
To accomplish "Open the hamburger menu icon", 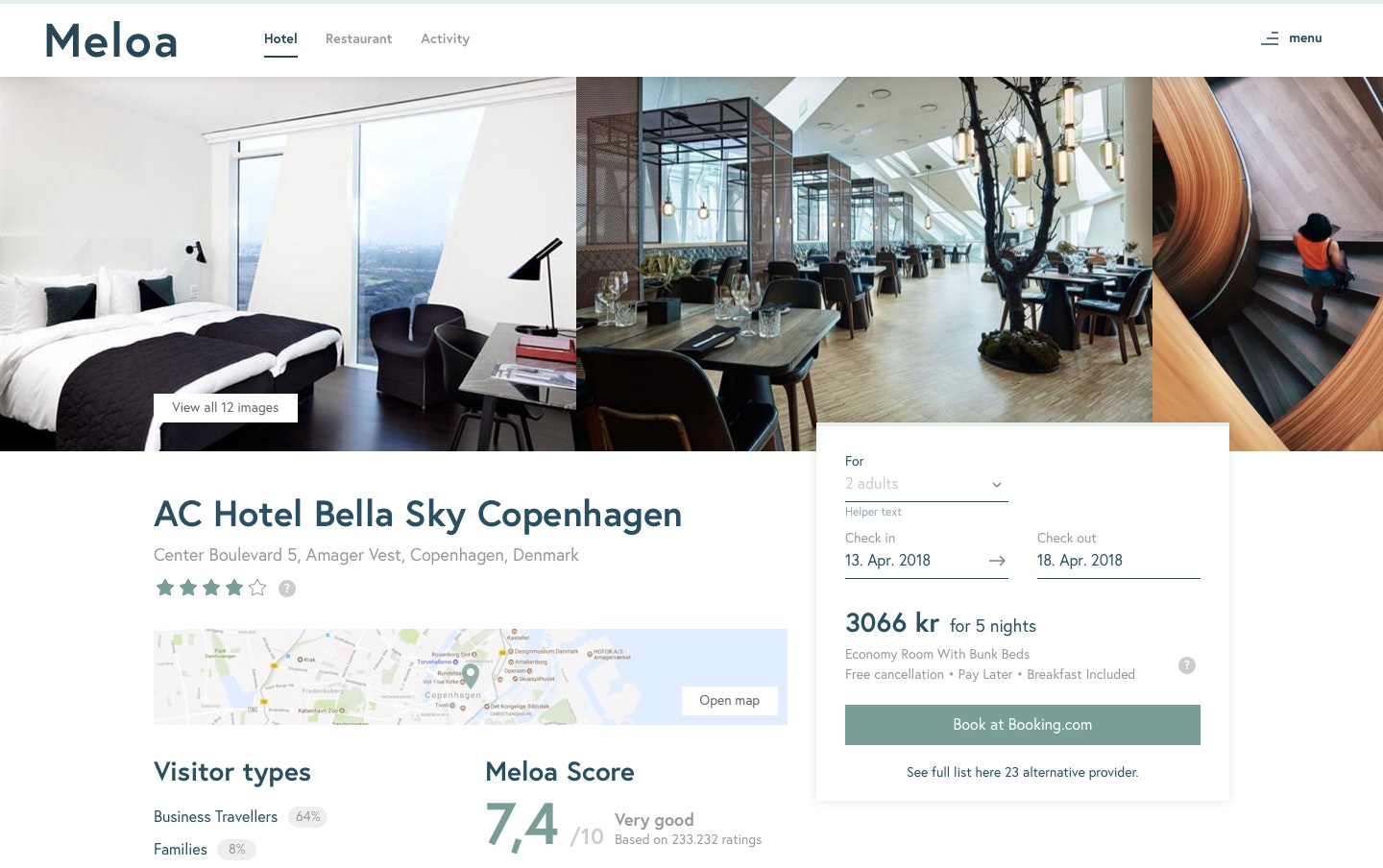I will (1269, 38).
